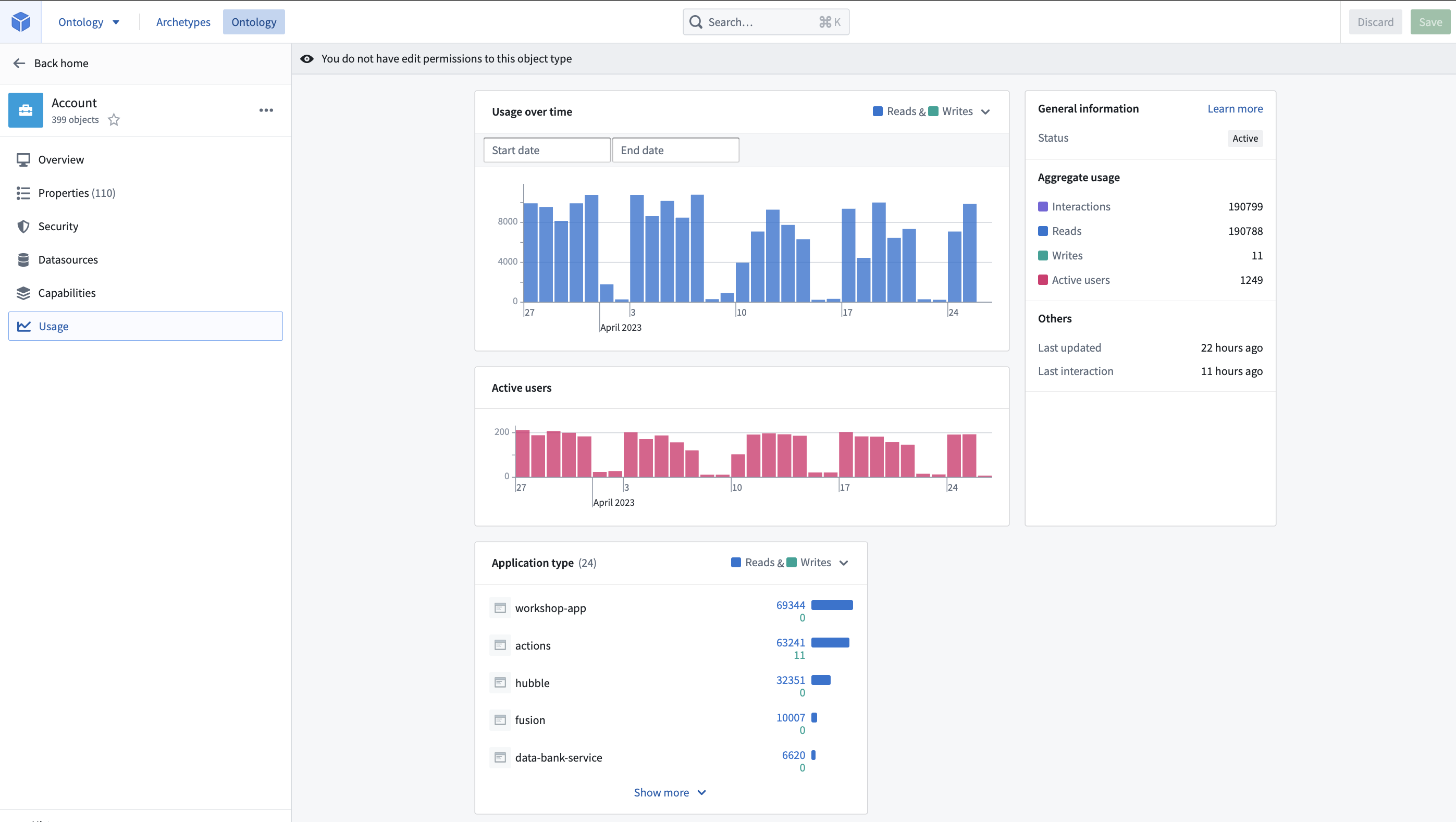Click the pink Active users color swatch
This screenshot has width=1456, height=822.
tap(1043, 280)
